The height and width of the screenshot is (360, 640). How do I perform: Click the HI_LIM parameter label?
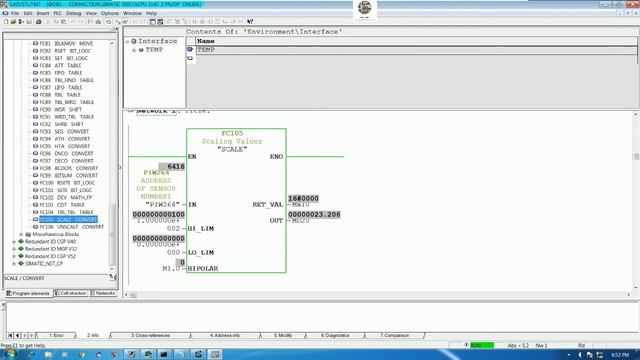coord(200,229)
